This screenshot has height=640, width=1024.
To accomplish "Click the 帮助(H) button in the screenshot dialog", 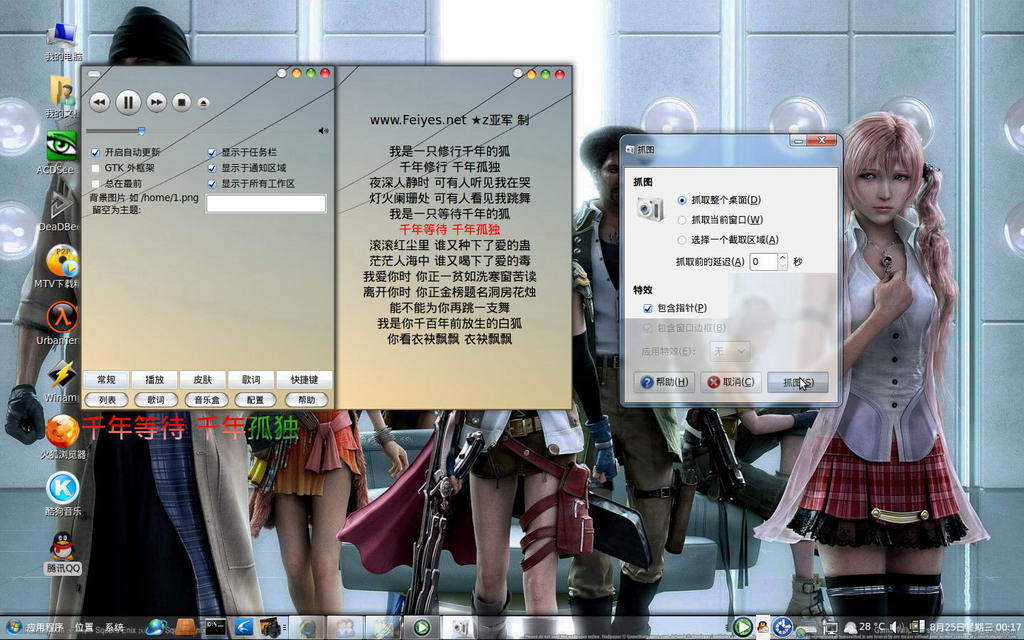I will [664, 382].
